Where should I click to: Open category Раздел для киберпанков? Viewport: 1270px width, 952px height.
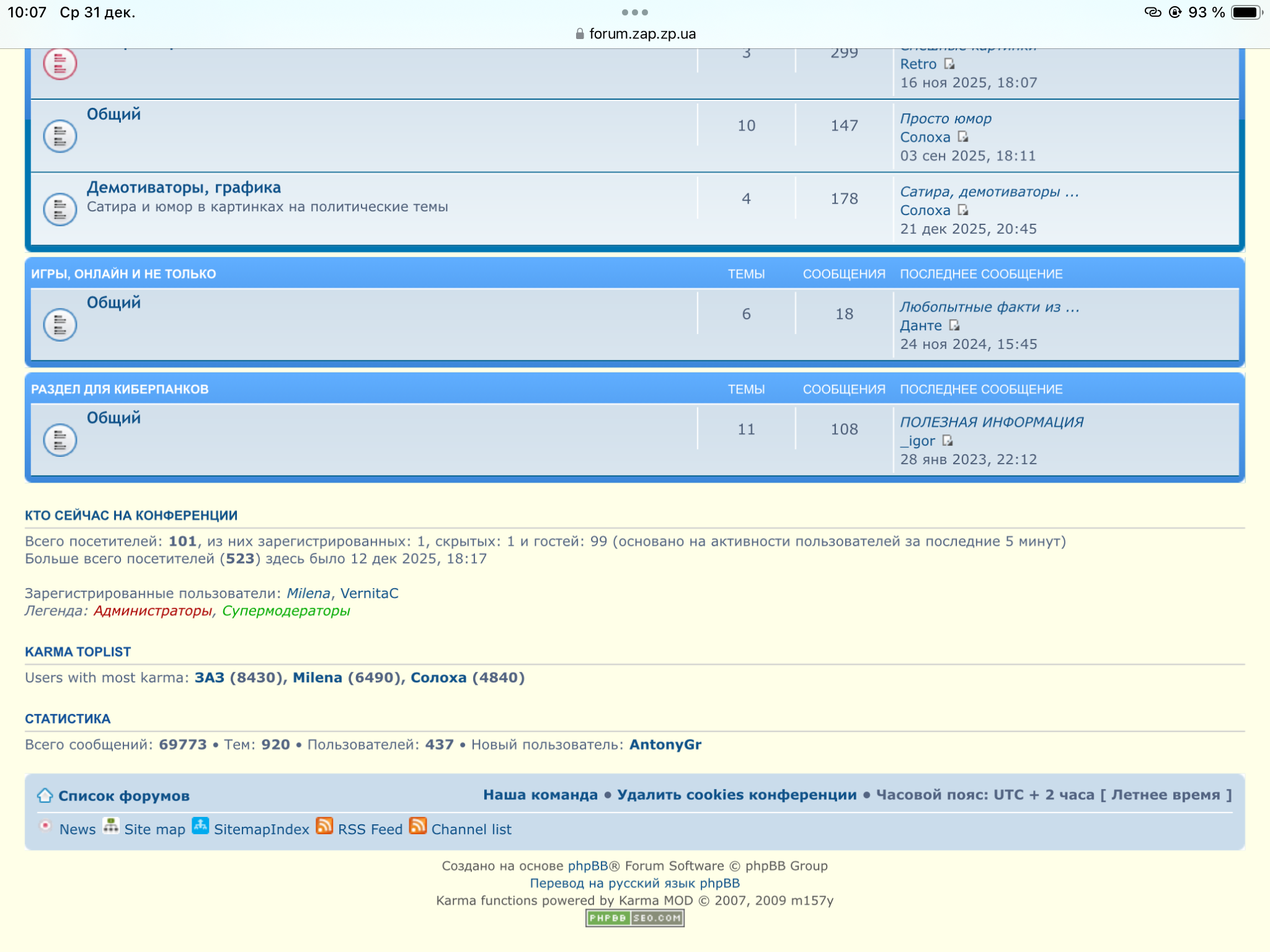click(x=120, y=389)
